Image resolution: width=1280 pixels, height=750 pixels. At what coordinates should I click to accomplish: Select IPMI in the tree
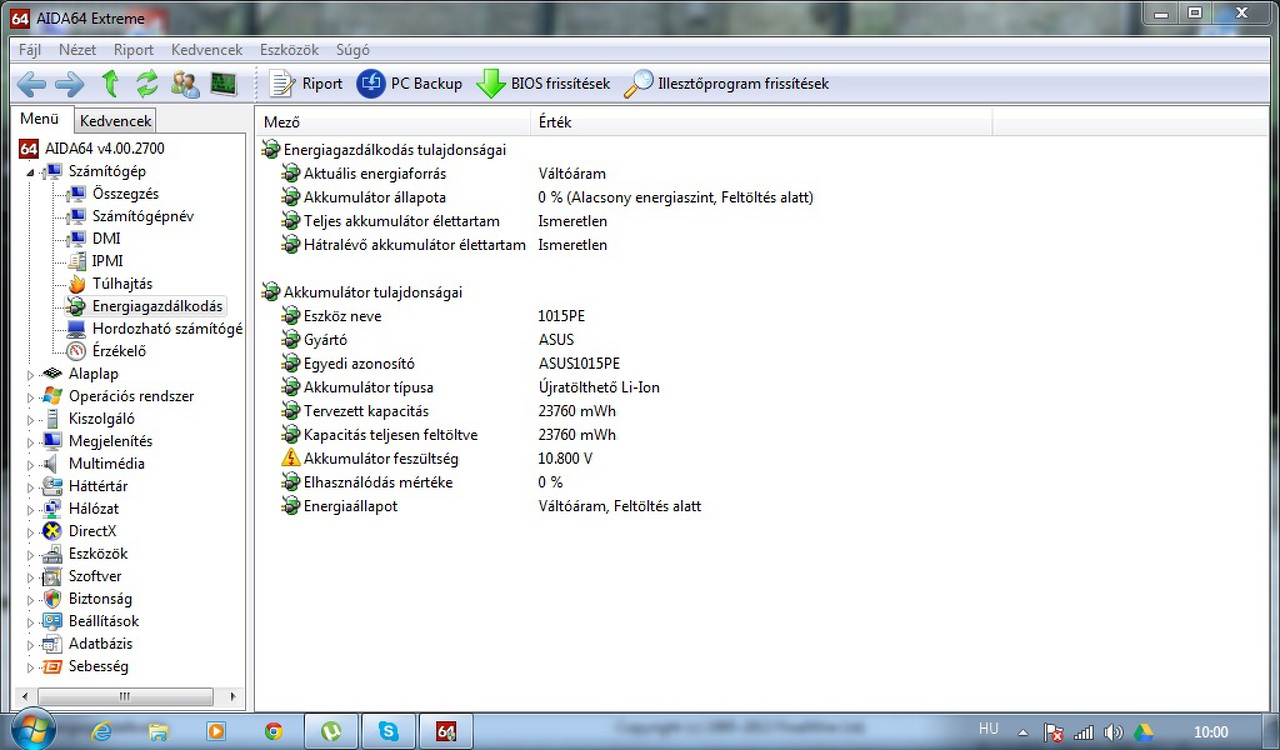coord(108,261)
